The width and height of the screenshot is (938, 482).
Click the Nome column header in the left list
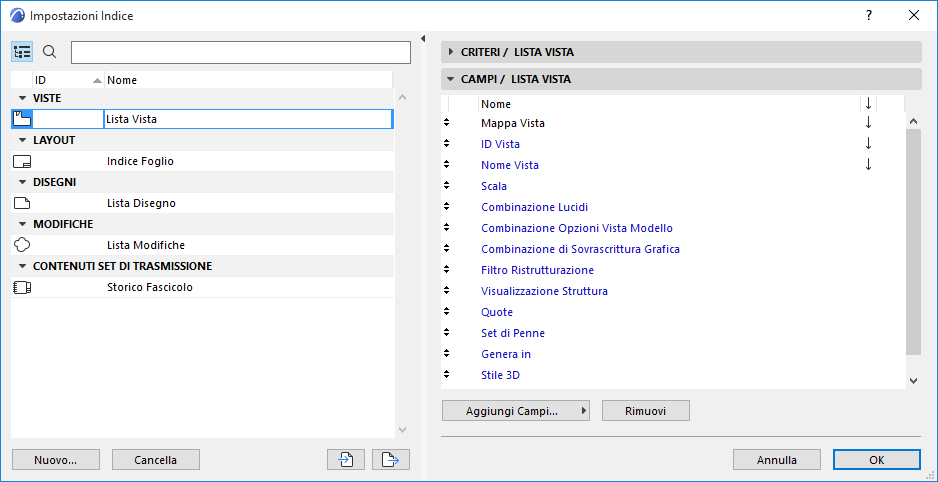click(248, 80)
